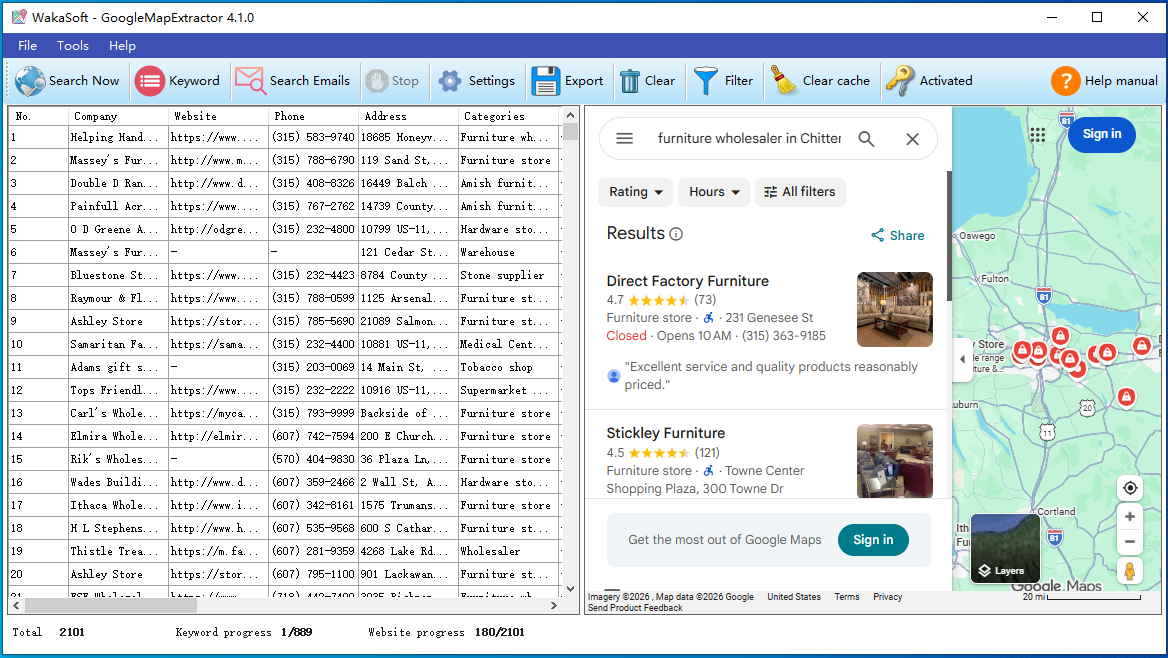The width and height of the screenshot is (1168, 658).
Task: Open the File menu
Action: [27, 46]
